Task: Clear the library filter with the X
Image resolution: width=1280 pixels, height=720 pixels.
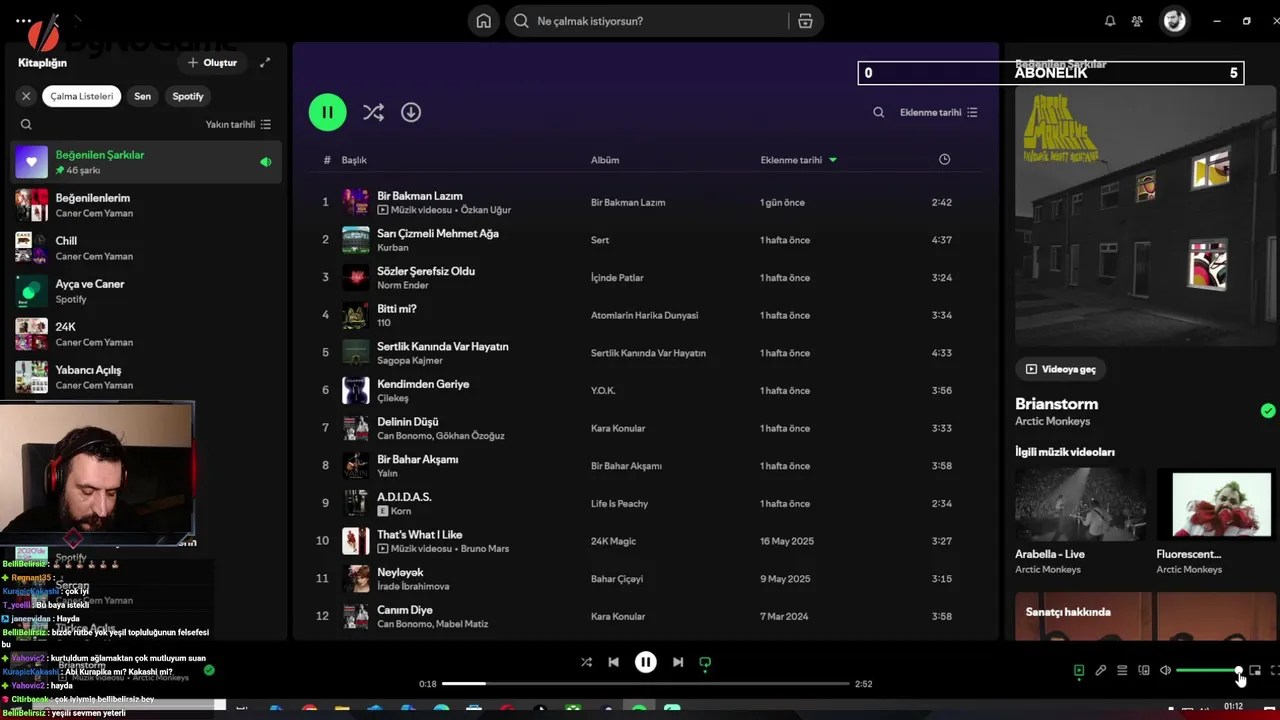Action: click(x=26, y=96)
